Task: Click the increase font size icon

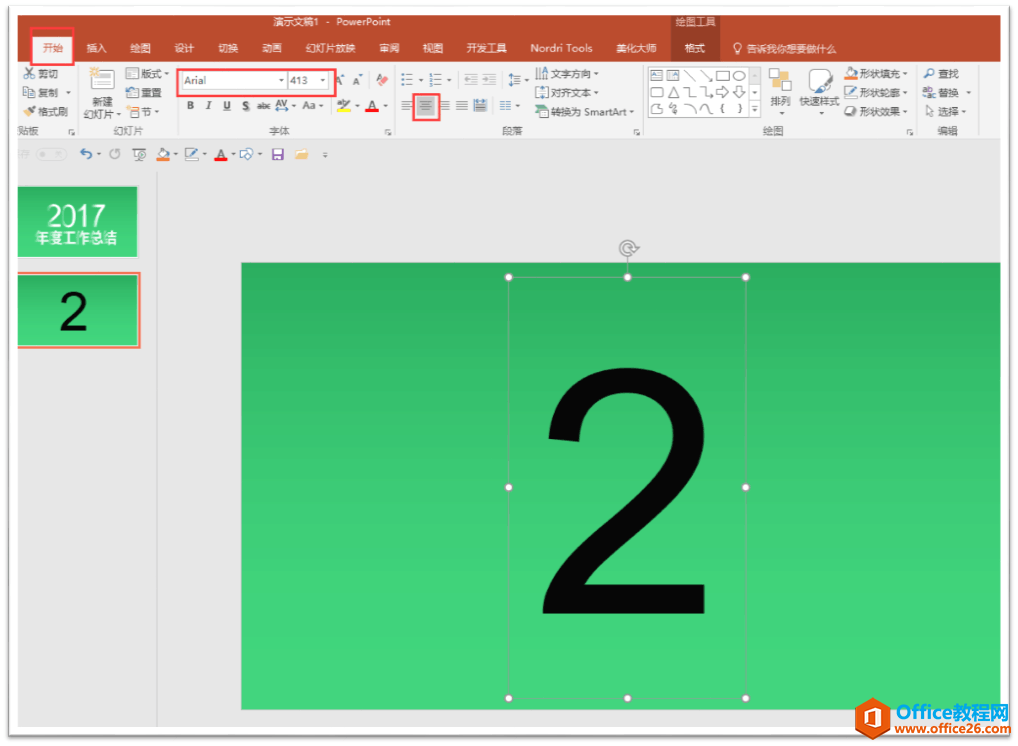Action: (340, 80)
